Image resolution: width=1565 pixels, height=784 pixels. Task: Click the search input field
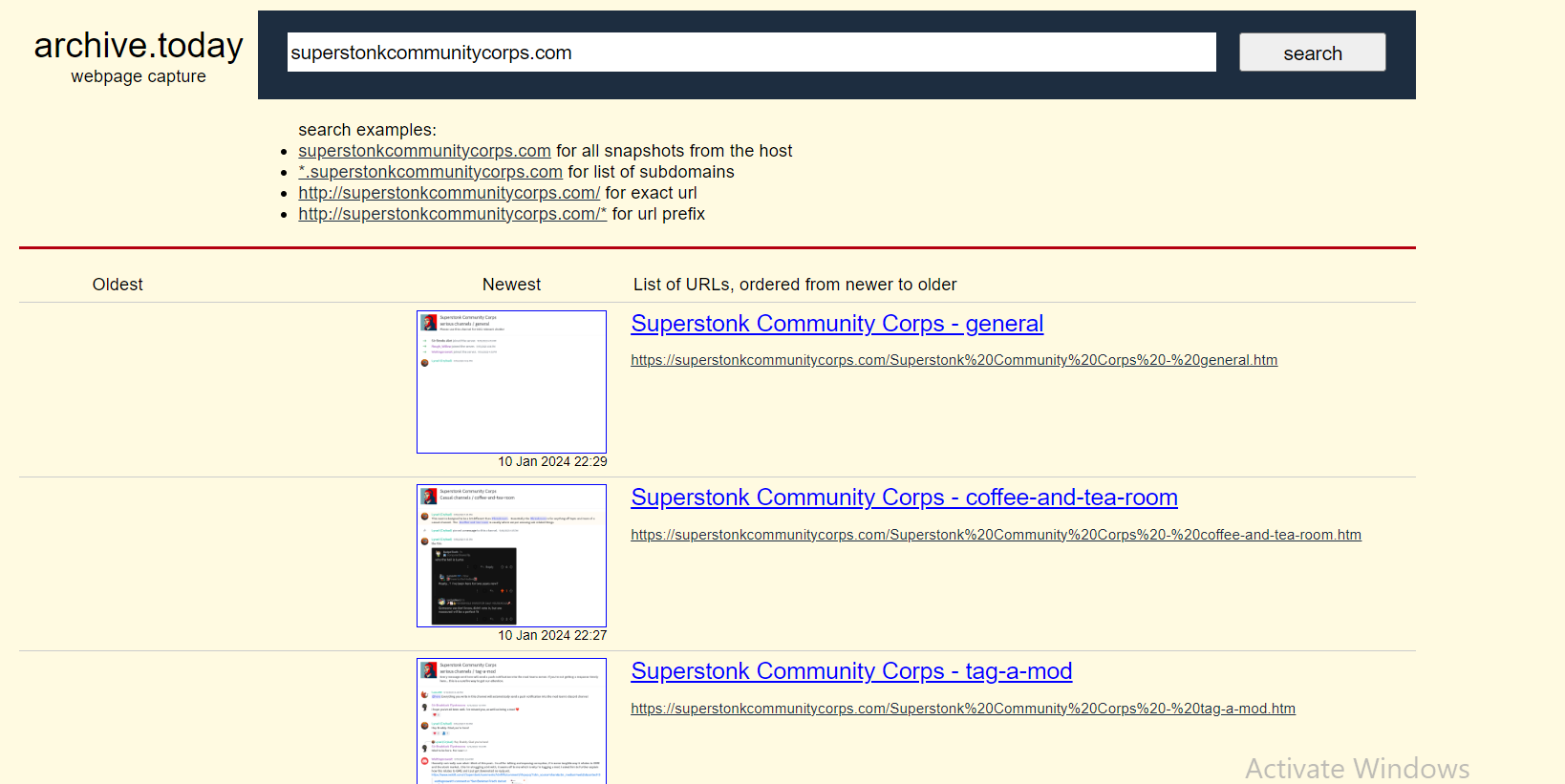pyautogui.click(x=751, y=53)
